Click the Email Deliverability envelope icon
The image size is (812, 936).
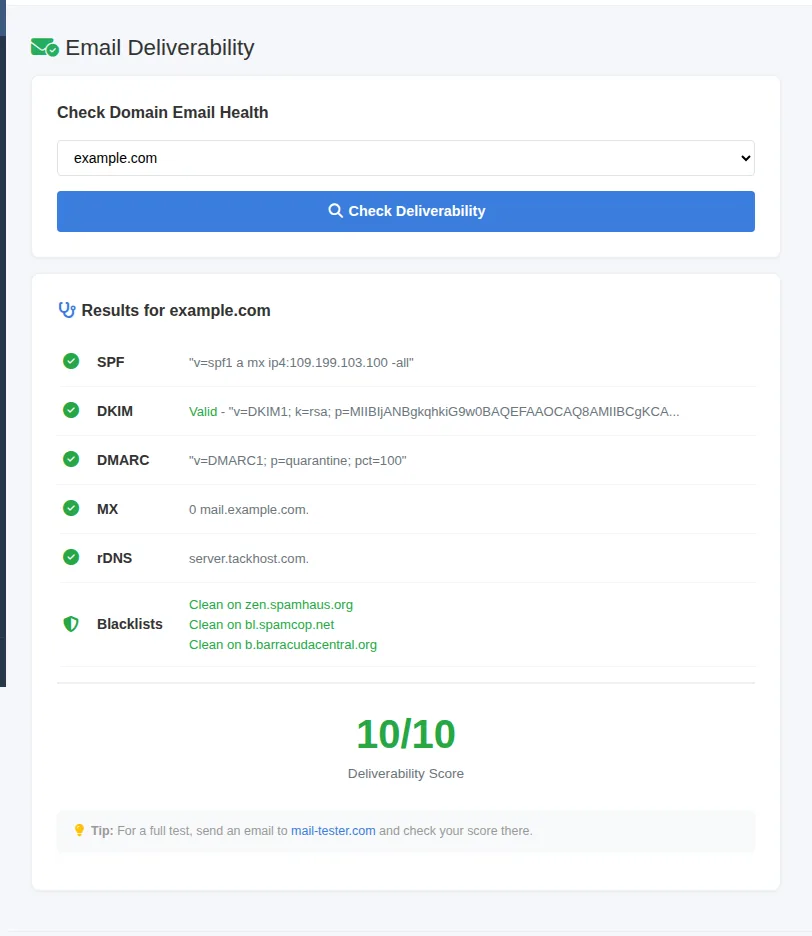click(45, 47)
